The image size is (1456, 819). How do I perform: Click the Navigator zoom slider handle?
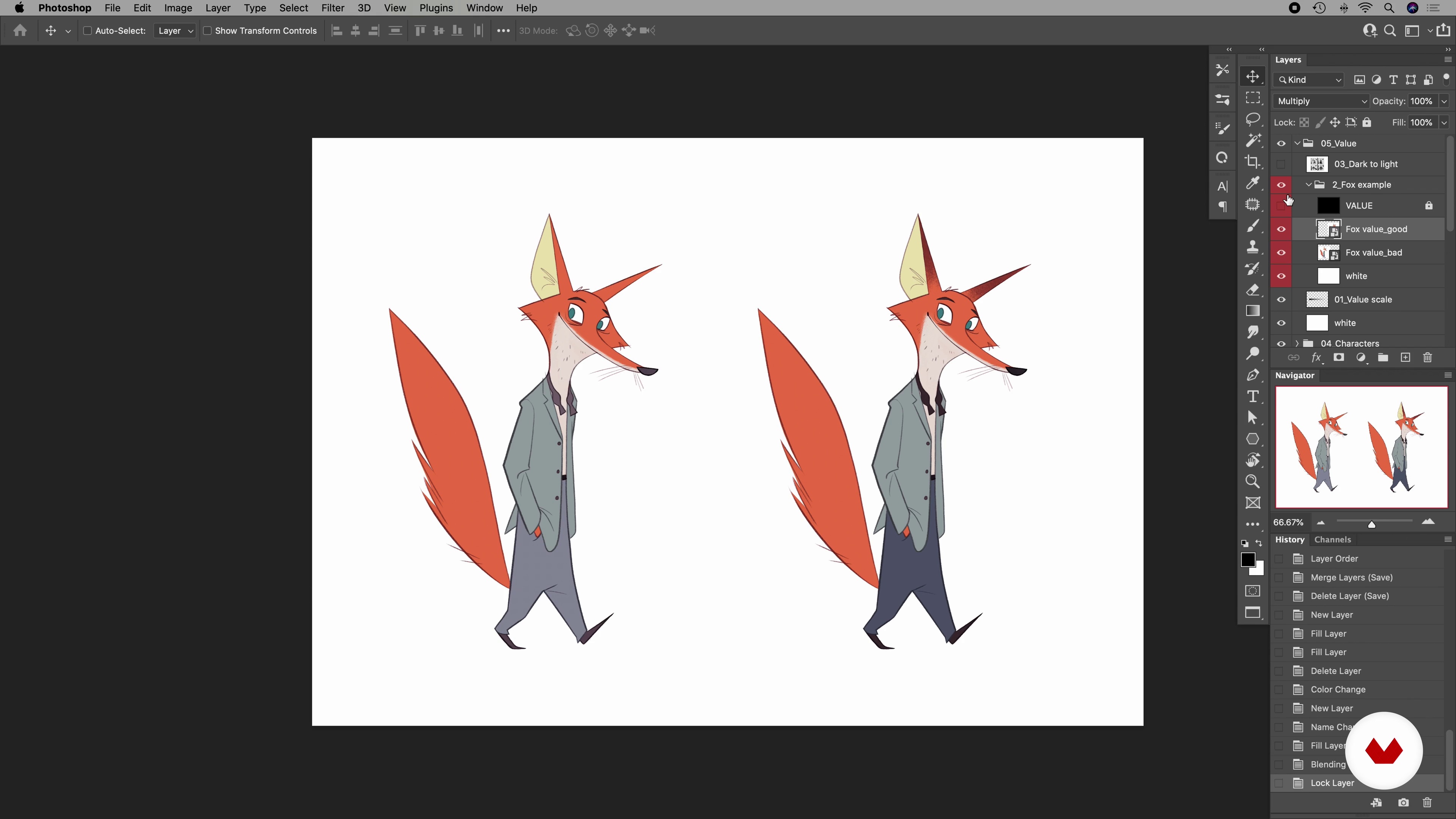pos(1372,524)
